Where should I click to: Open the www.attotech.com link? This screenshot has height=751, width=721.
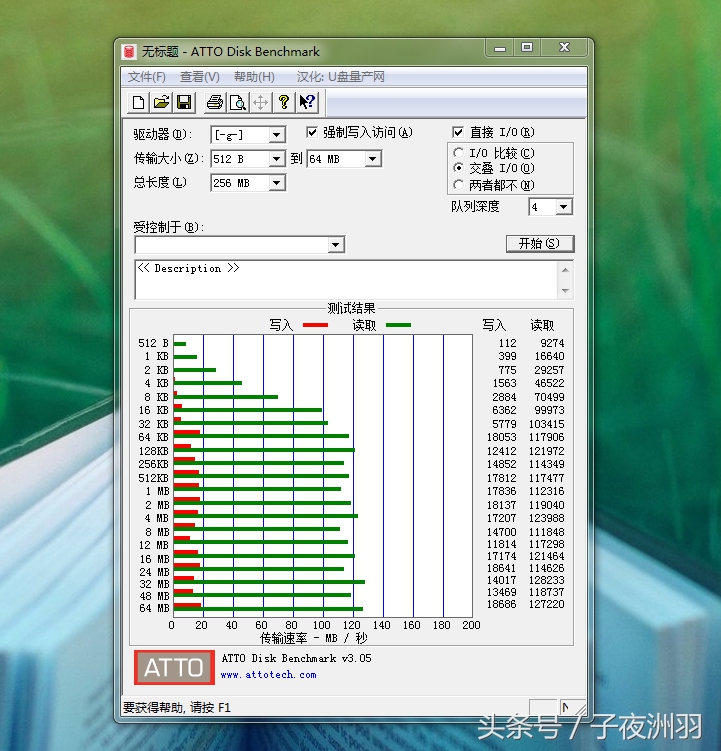tap(268, 674)
